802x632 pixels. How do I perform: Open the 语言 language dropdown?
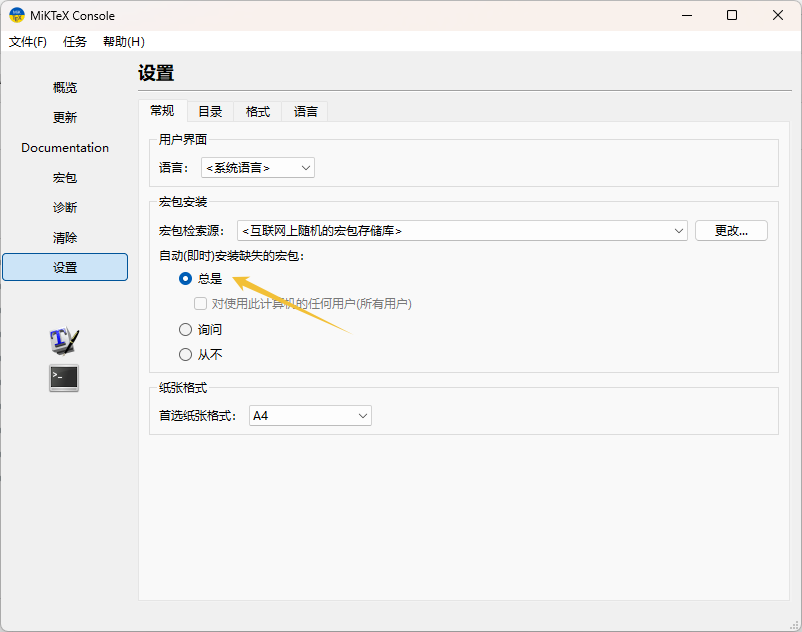point(258,168)
